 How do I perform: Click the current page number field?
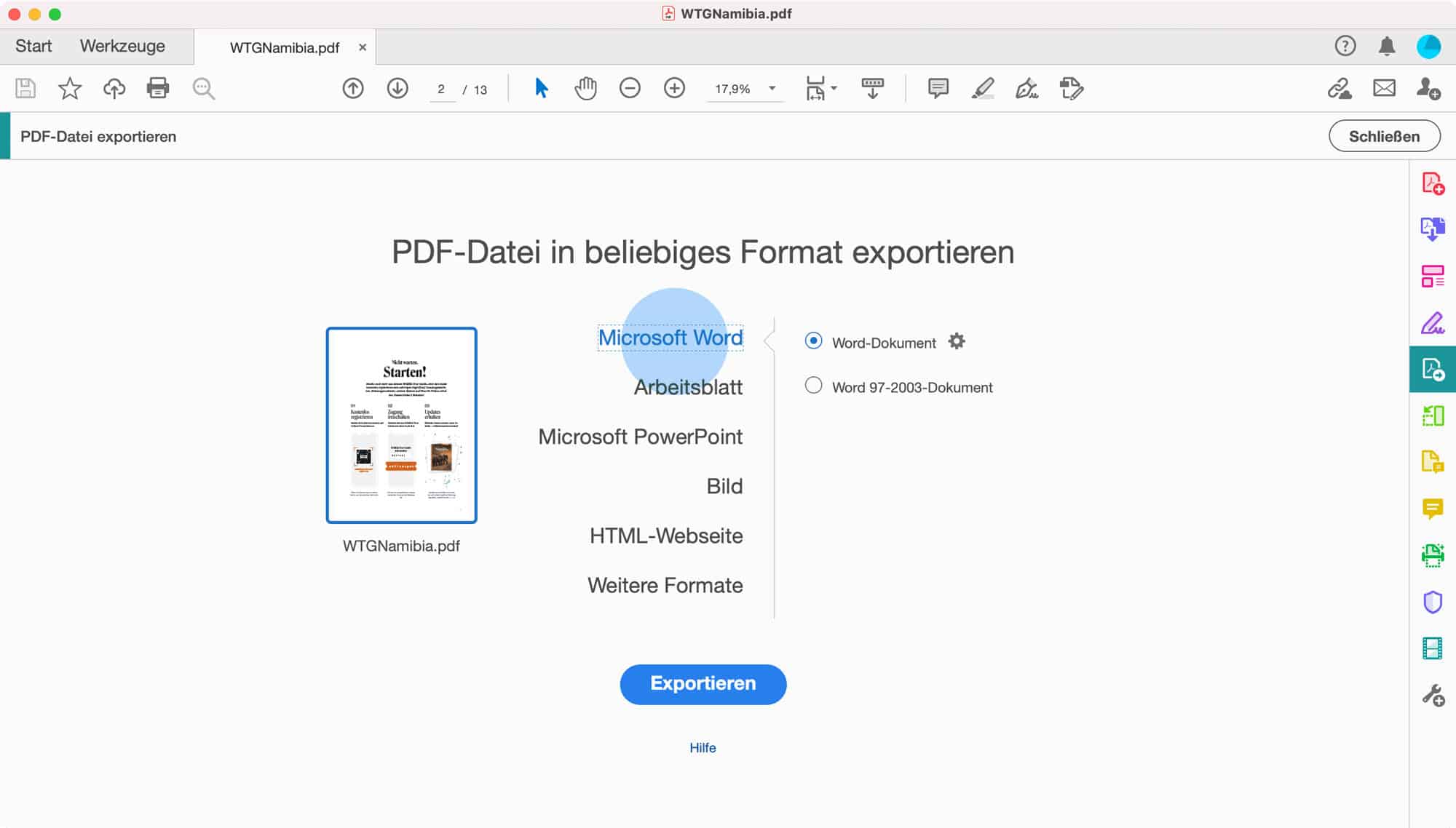[x=441, y=89]
